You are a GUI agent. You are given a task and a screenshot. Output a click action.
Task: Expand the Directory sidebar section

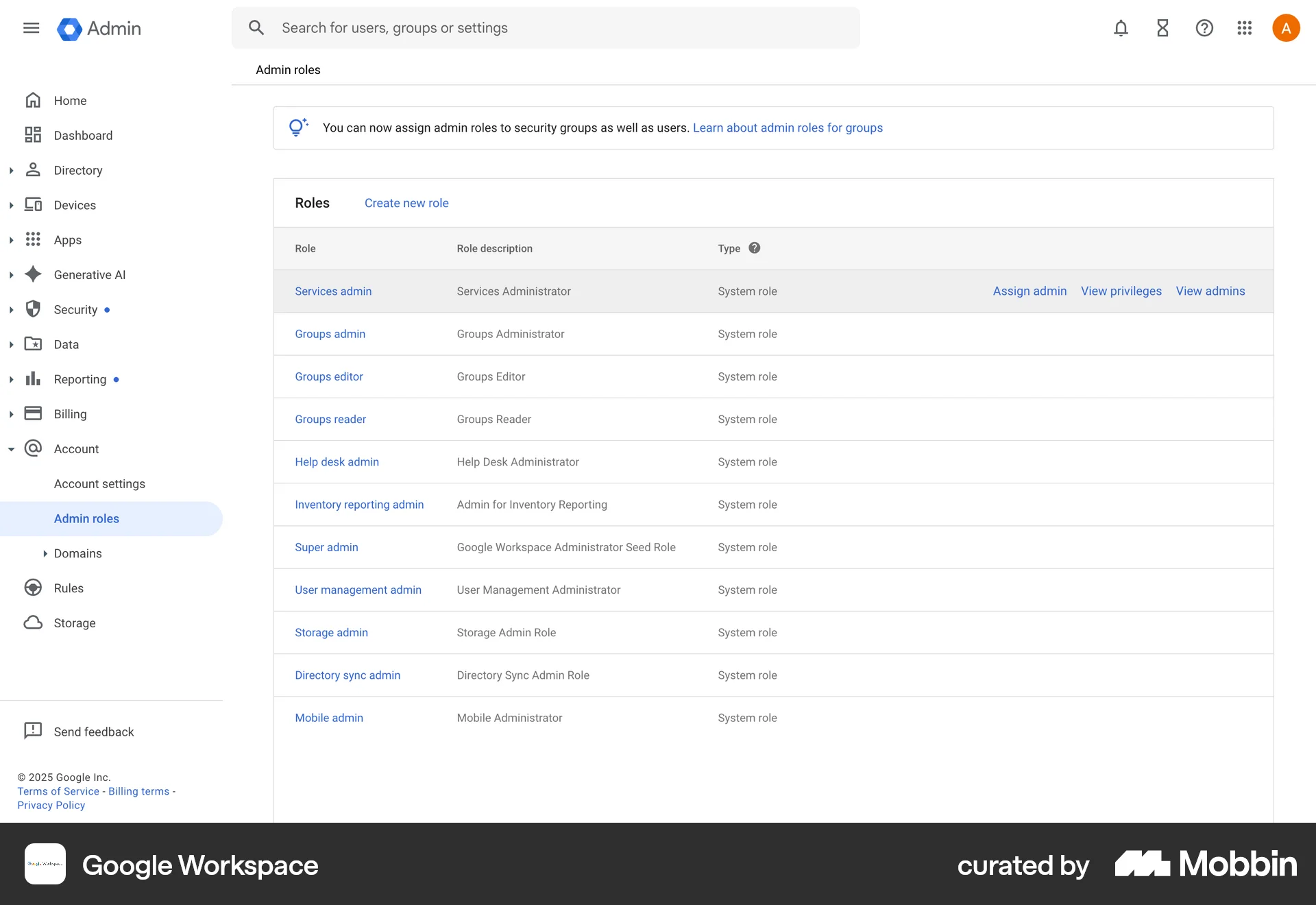[x=11, y=170]
